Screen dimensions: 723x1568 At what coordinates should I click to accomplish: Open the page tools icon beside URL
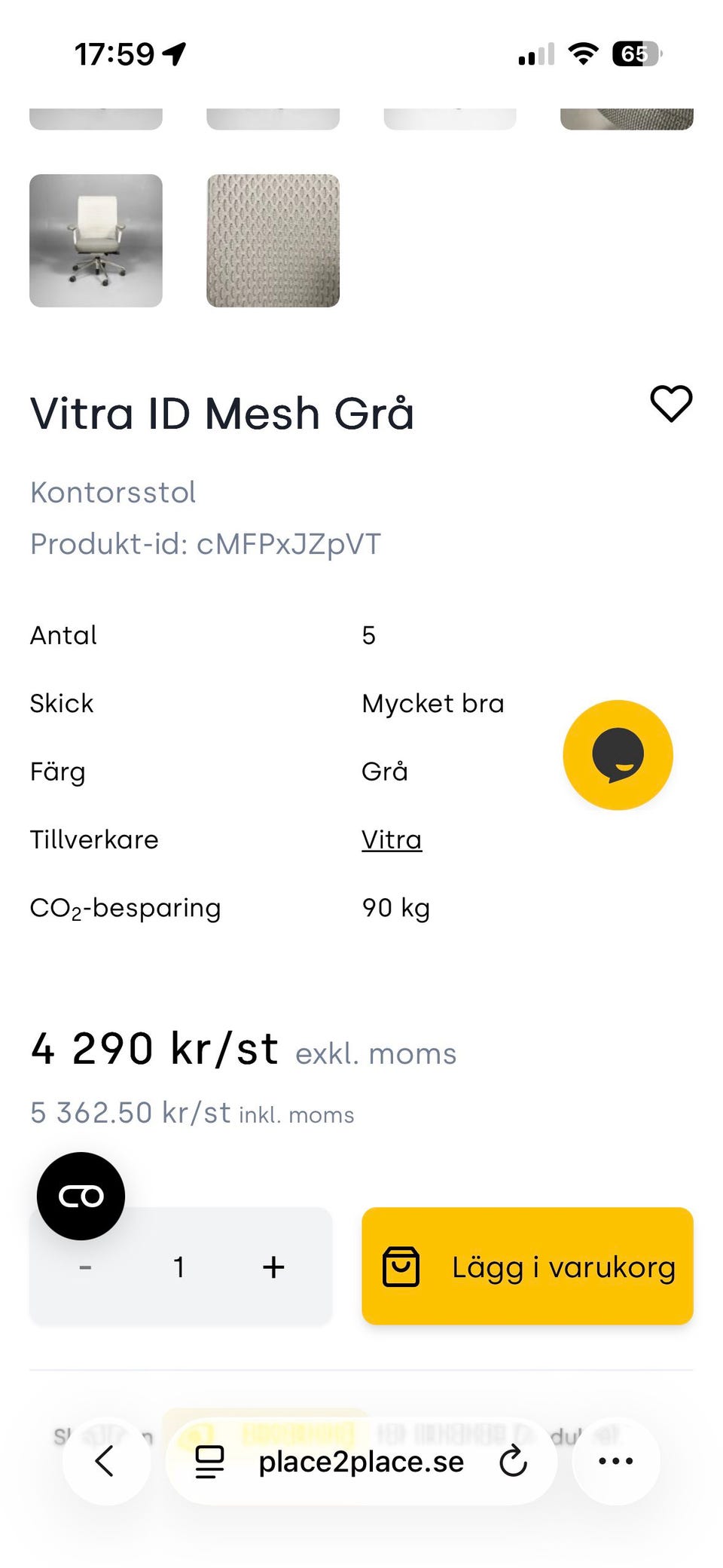click(x=209, y=1462)
